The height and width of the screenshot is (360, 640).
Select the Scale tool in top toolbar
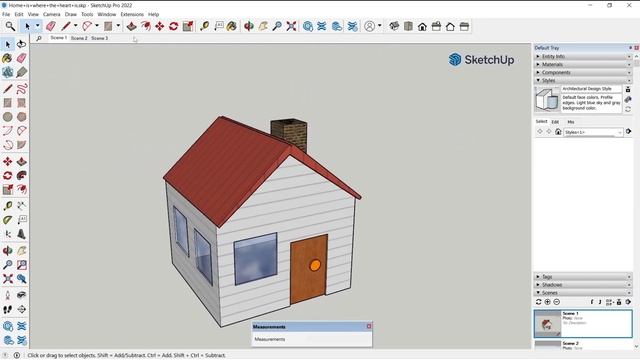(x=188, y=27)
